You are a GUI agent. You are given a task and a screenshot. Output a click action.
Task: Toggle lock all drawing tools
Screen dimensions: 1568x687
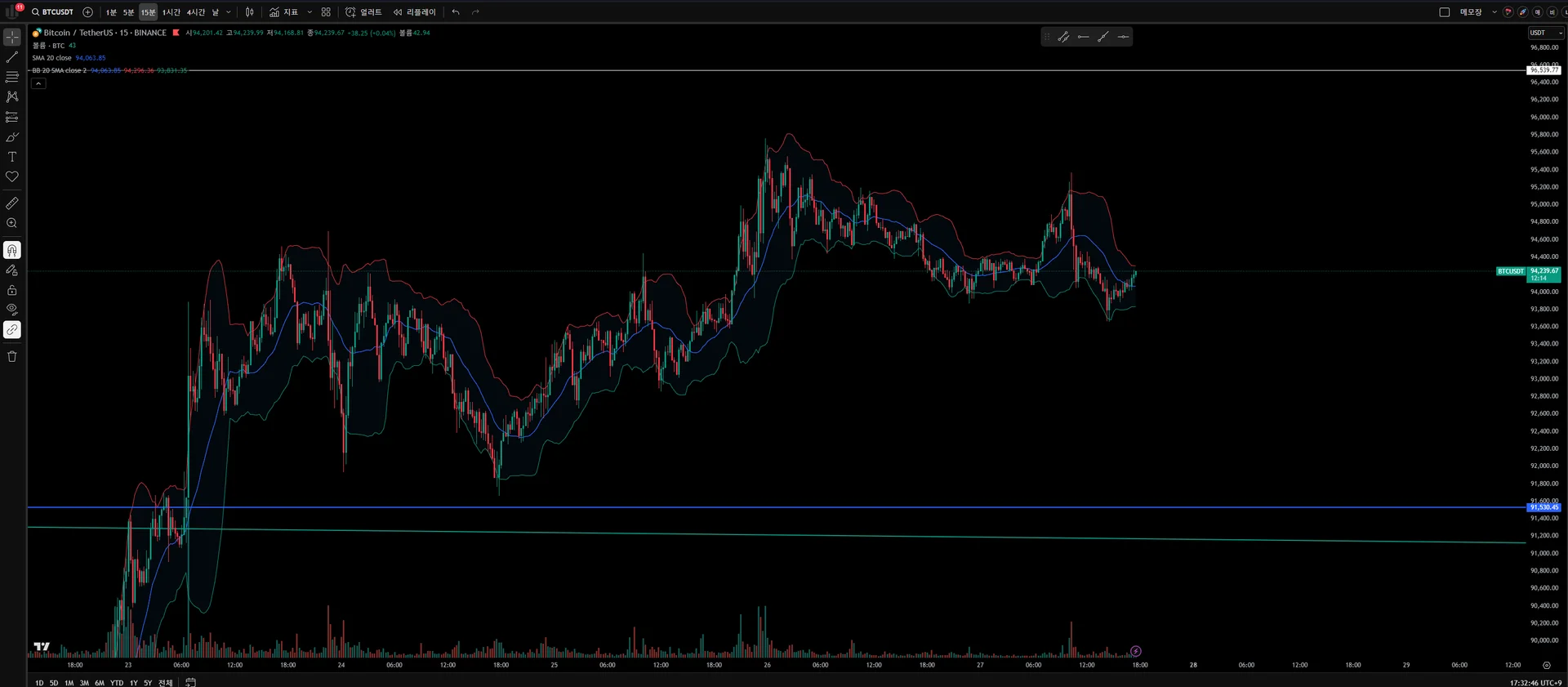point(12,290)
